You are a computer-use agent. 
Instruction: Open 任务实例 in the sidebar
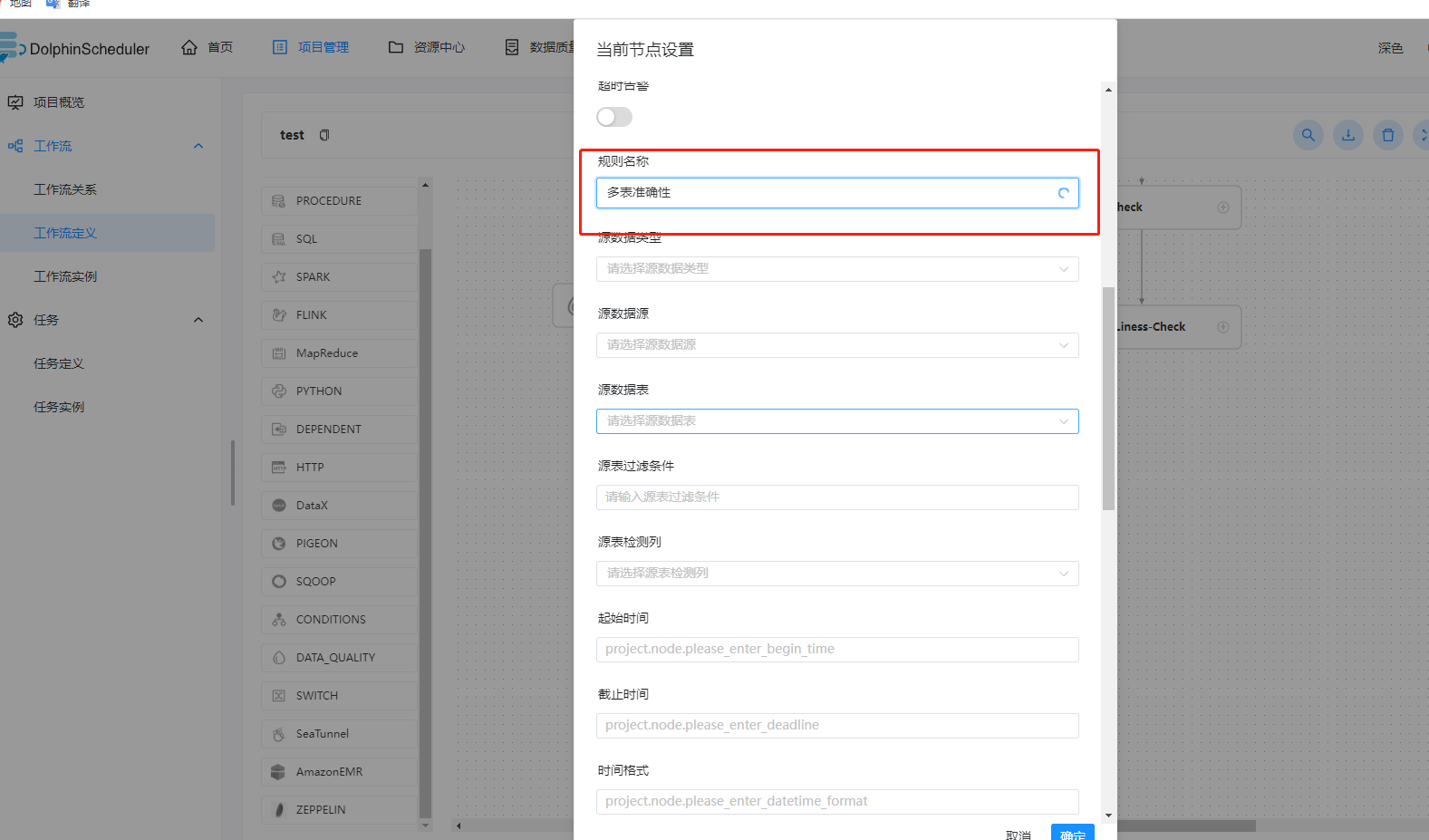[59, 407]
